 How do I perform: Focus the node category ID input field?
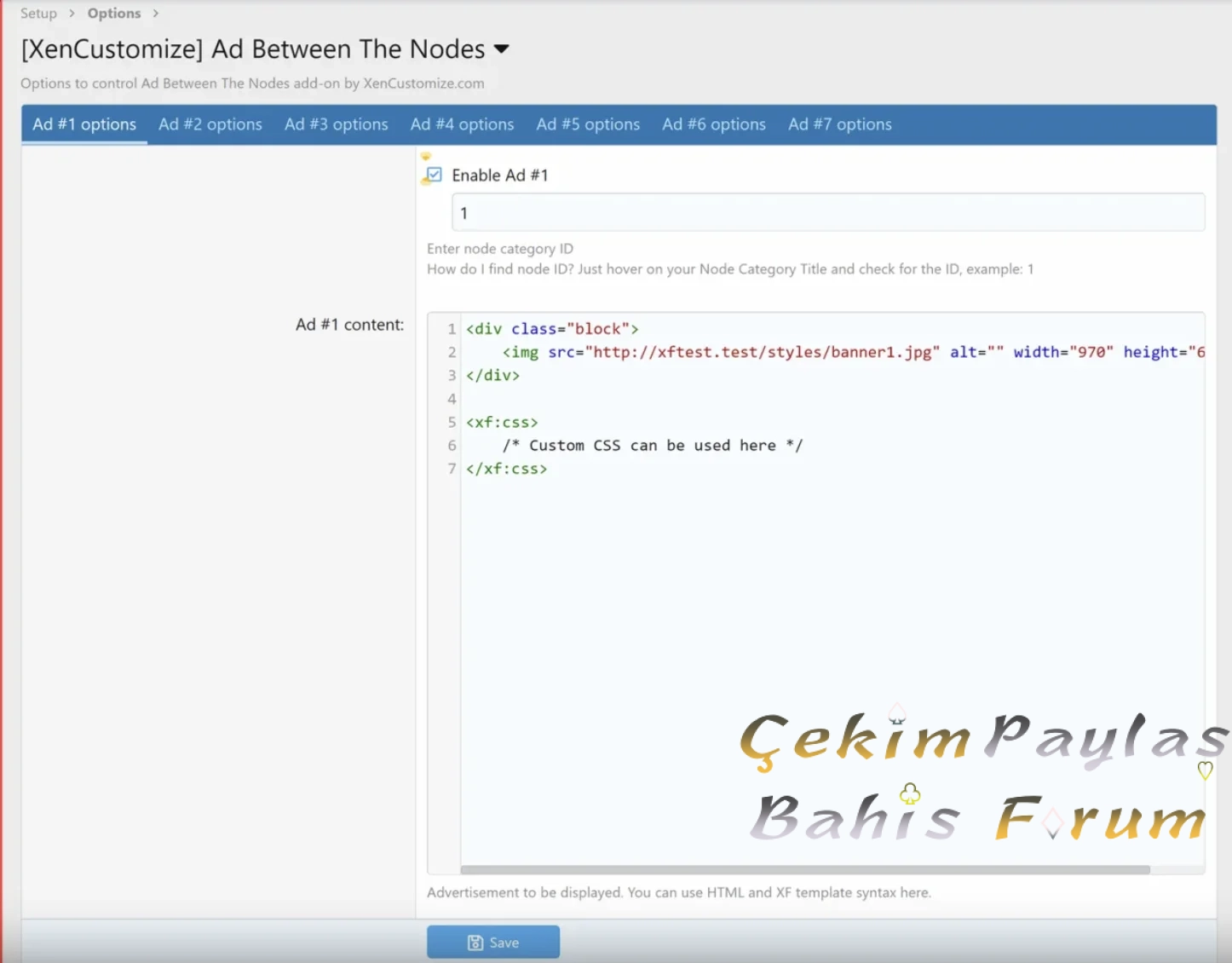point(827,213)
